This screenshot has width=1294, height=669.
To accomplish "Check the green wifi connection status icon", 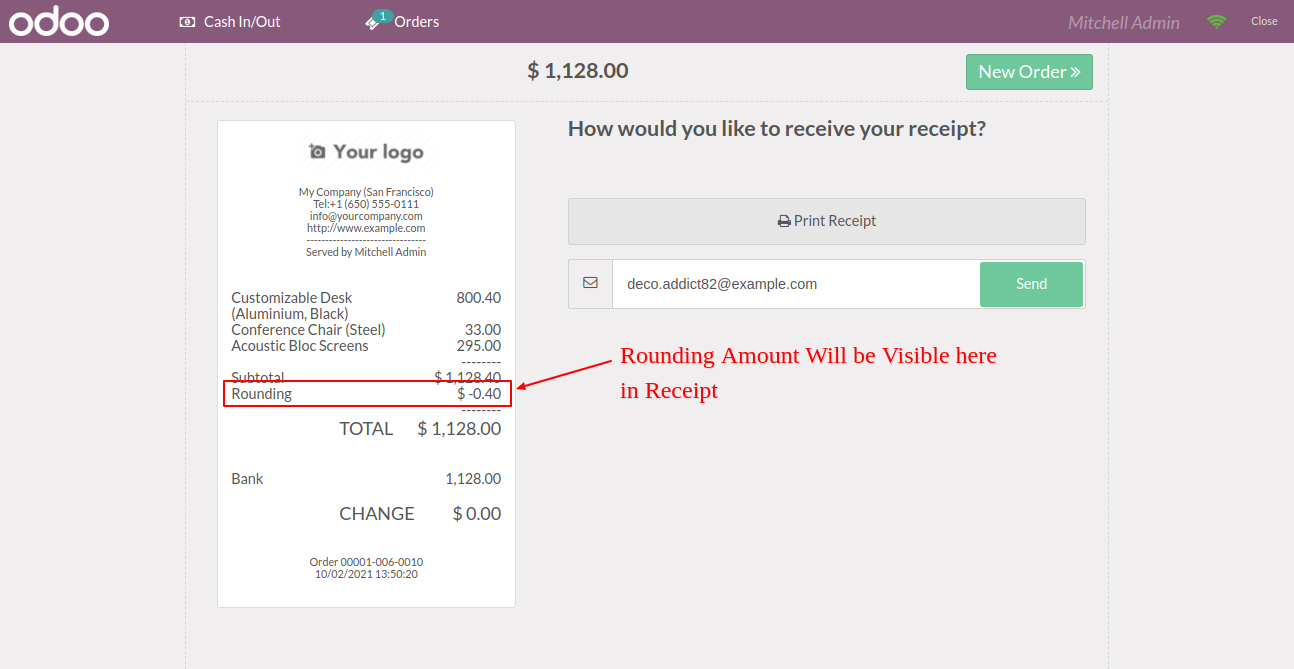I will (1216, 22).
